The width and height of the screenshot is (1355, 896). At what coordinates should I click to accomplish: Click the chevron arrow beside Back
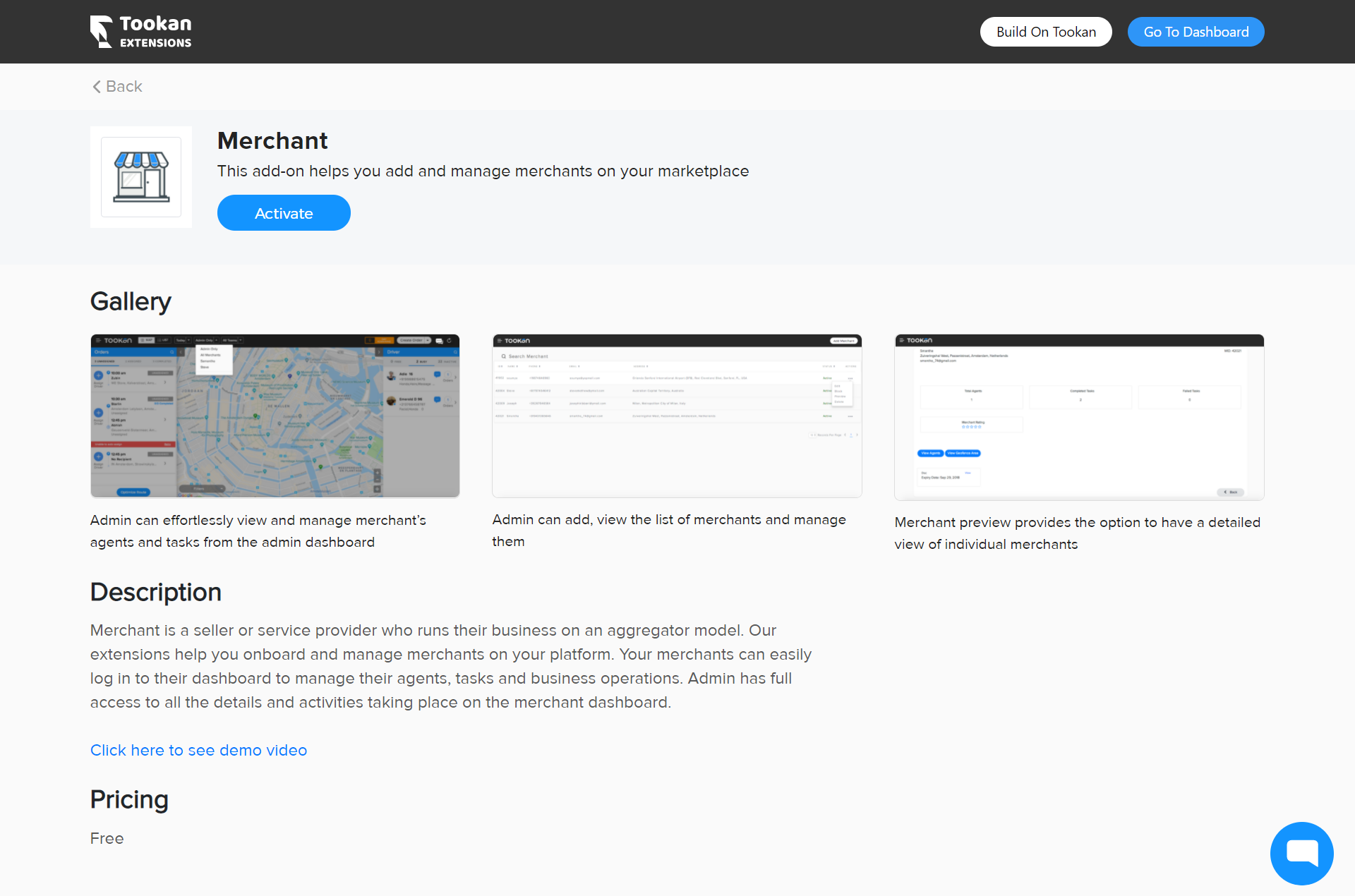97,87
